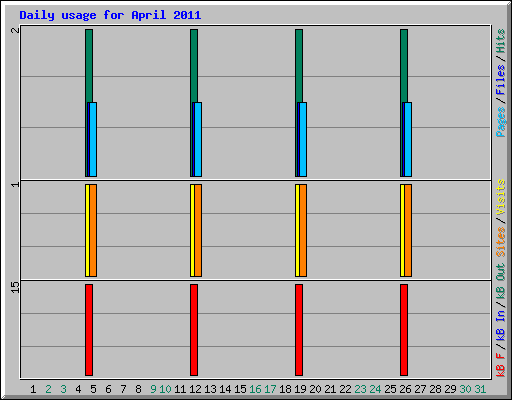Click the 'Files' legend label
The image size is (512, 400).
[x=501, y=80]
